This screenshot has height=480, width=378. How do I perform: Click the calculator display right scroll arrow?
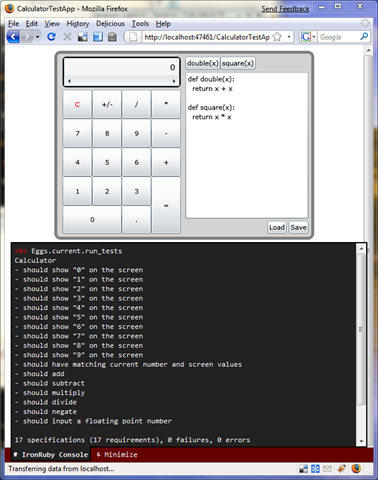[x=174, y=81]
